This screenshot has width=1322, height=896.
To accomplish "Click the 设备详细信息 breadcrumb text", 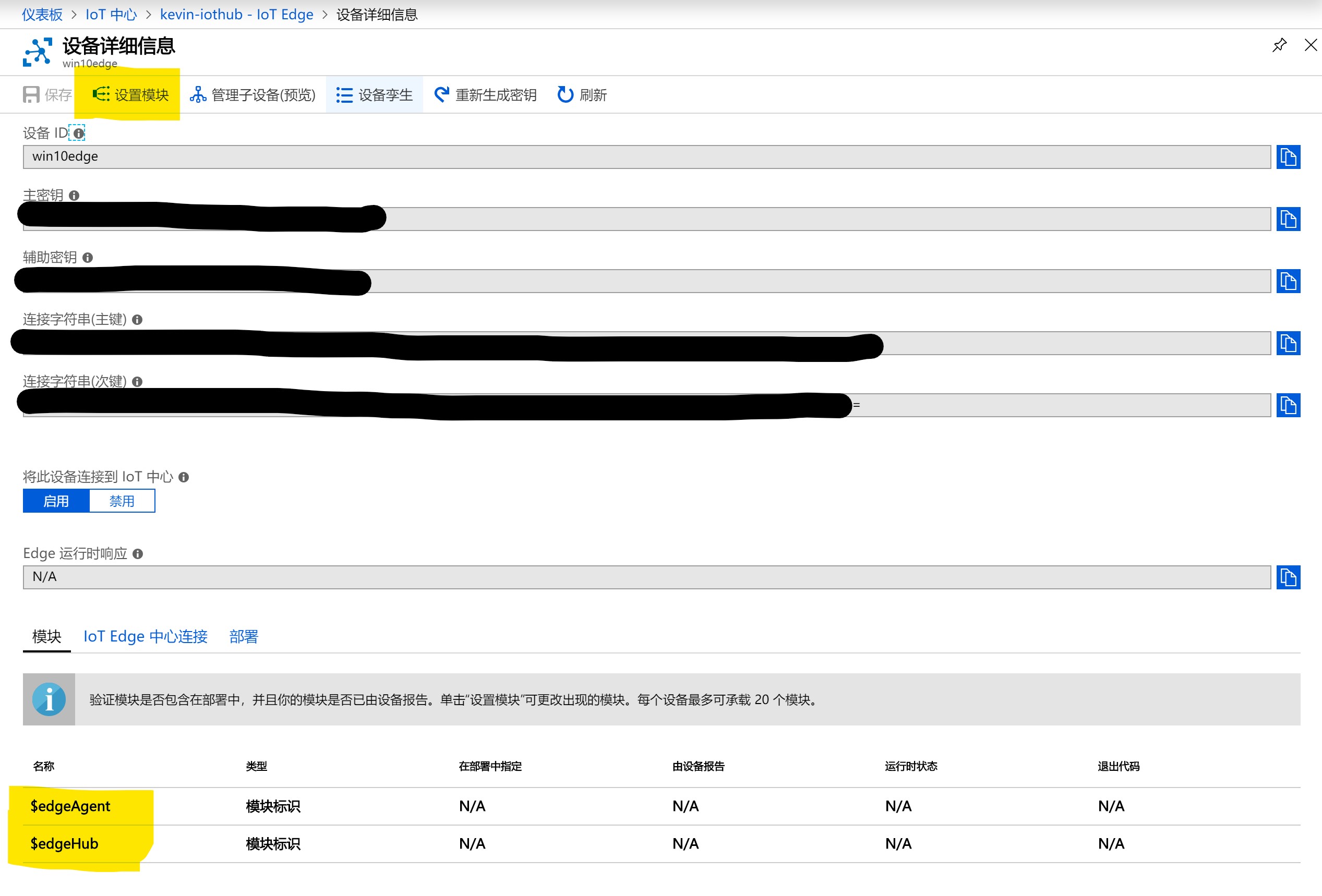I will [377, 14].
